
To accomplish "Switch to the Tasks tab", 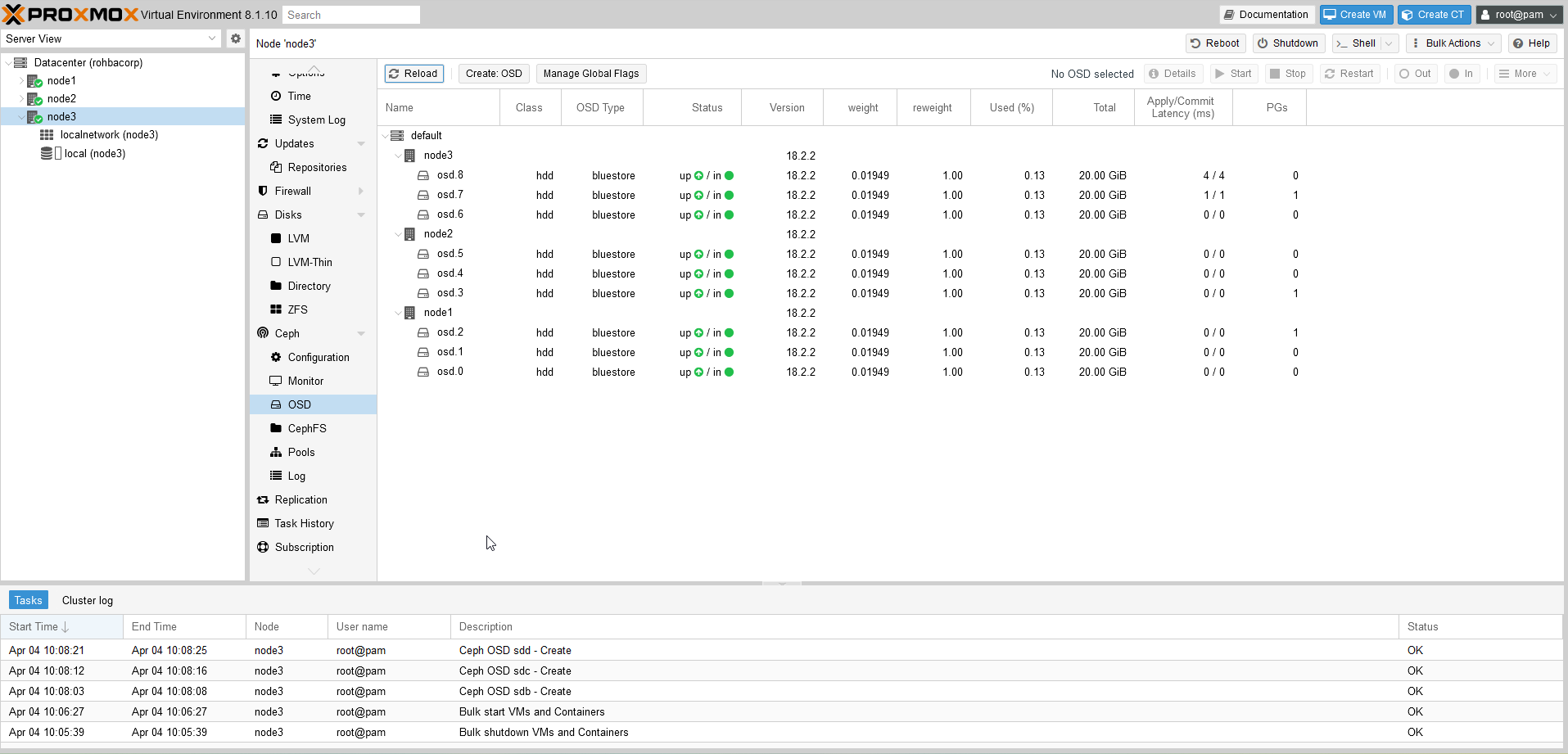I will [x=28, y=600].
